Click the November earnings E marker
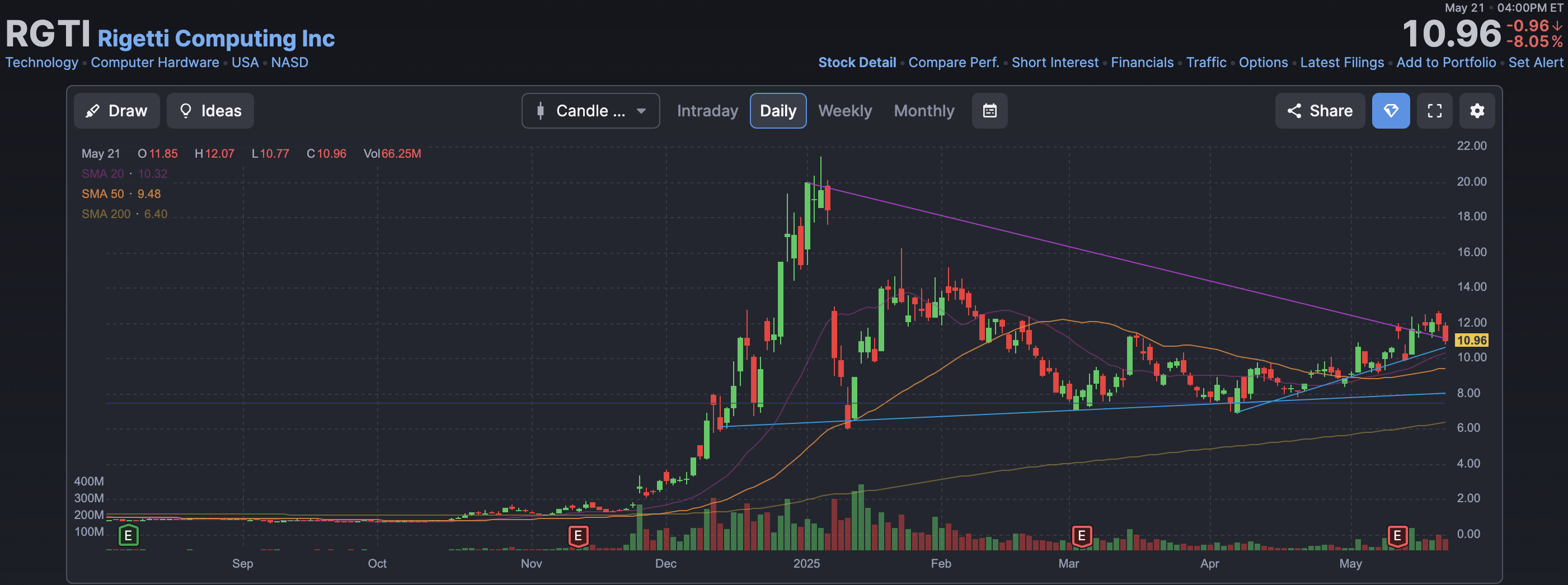 tap(578, 536)
